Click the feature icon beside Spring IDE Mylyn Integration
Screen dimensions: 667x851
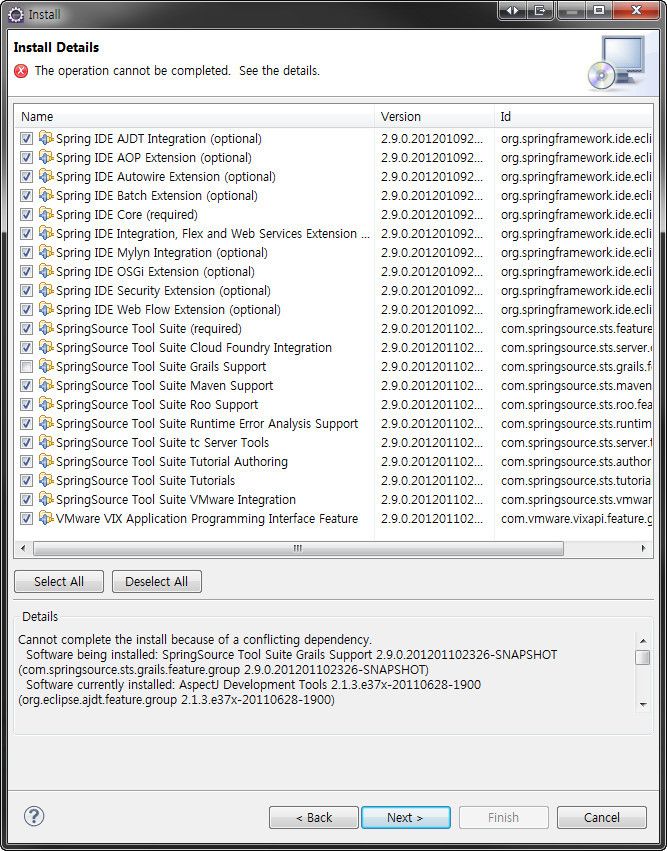tap(46, 252)
